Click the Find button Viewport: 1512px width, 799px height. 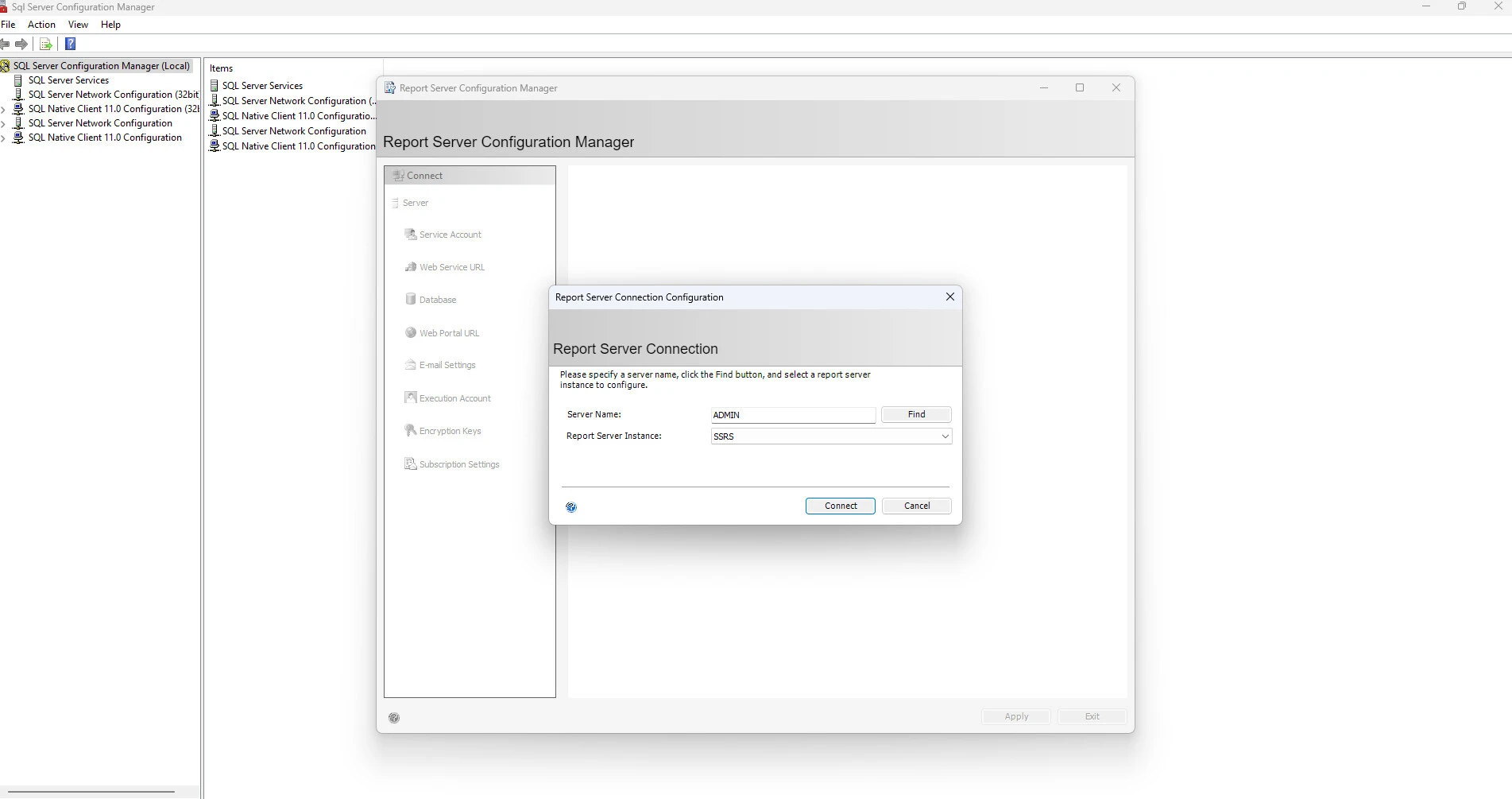pos(916,414)
